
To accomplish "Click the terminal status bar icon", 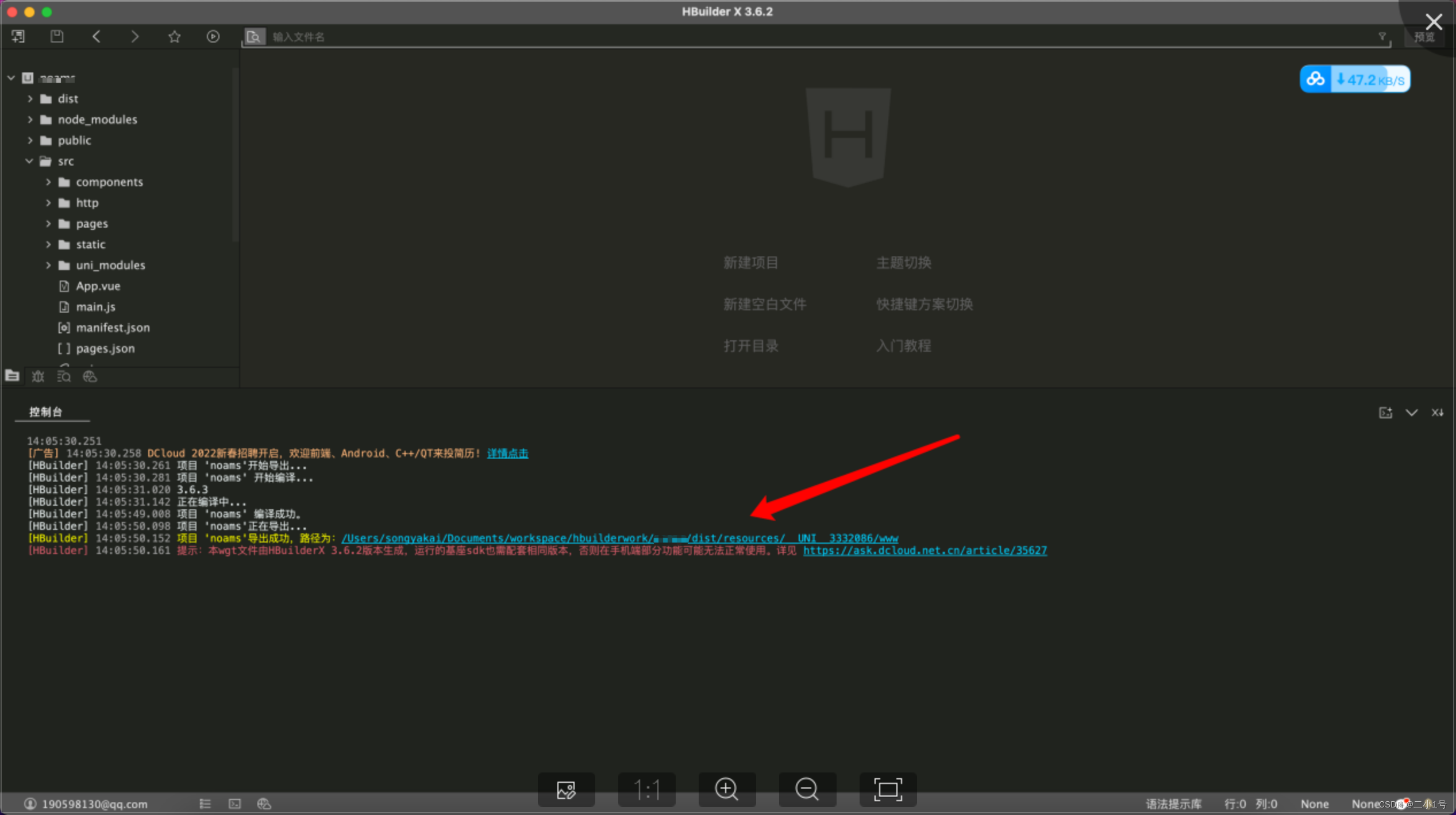I will 234,804.
